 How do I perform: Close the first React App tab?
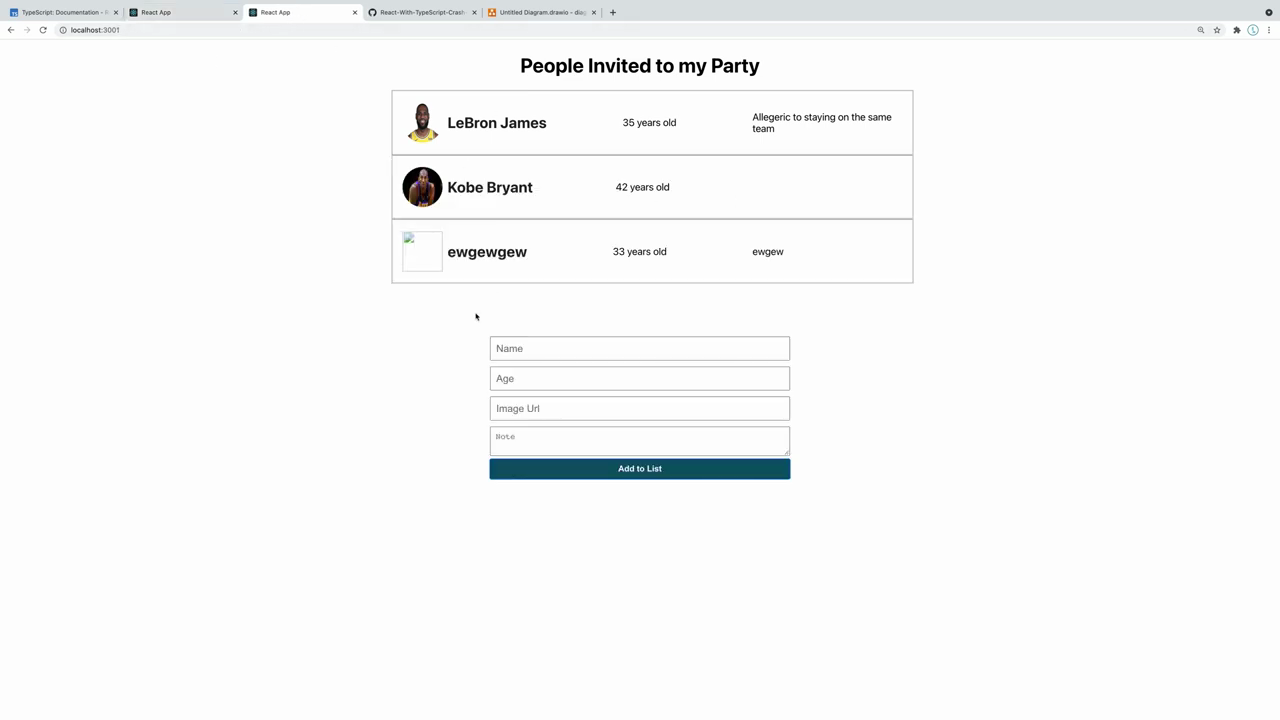(x=235, y=12)
